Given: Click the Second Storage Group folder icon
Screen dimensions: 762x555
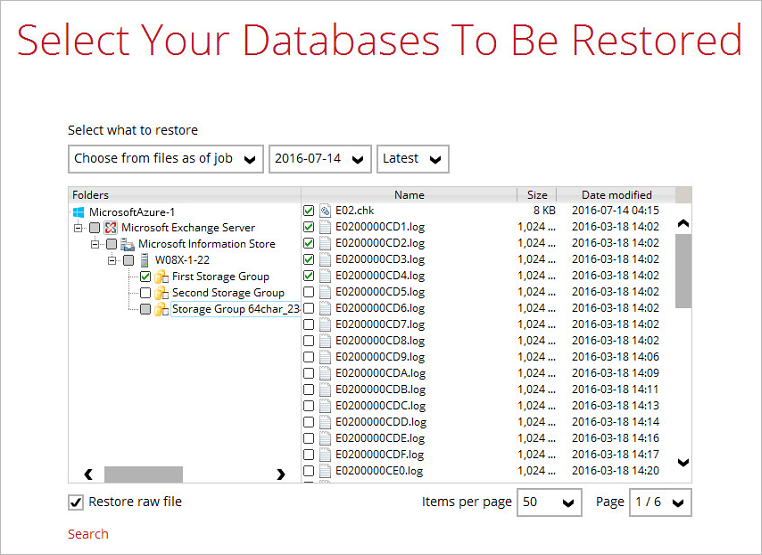Looking at the screenshot, I should 161,293.
